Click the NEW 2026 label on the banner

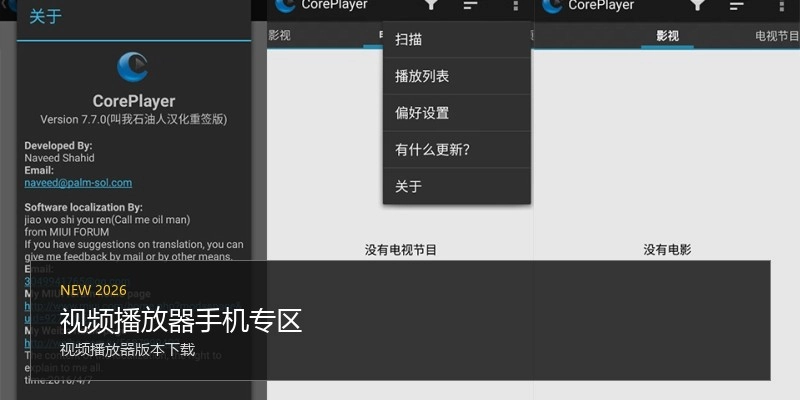point(93,290)
